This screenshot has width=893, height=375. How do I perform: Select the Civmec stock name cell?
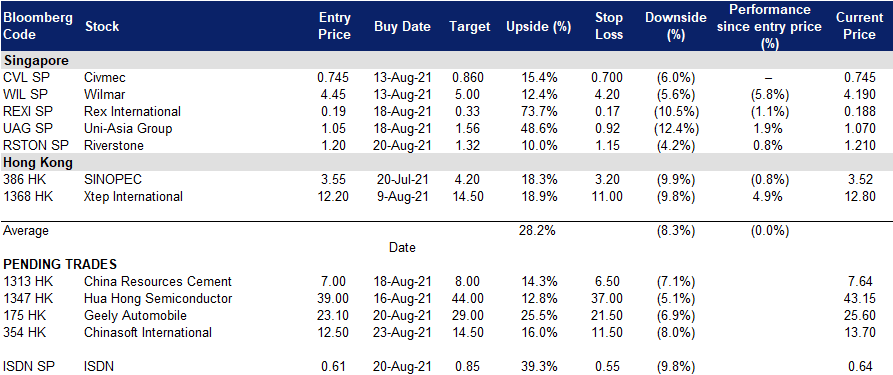pyautogui.click(x=105, y=78)
